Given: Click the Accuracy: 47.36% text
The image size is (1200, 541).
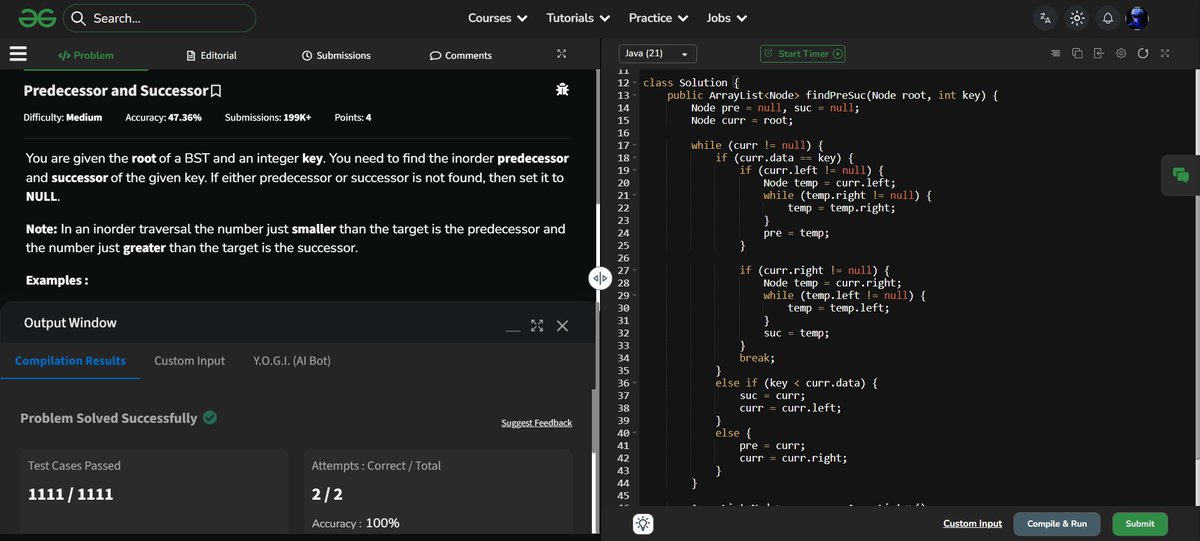Looking at the screenshot, I should click(x=163, y=118).
